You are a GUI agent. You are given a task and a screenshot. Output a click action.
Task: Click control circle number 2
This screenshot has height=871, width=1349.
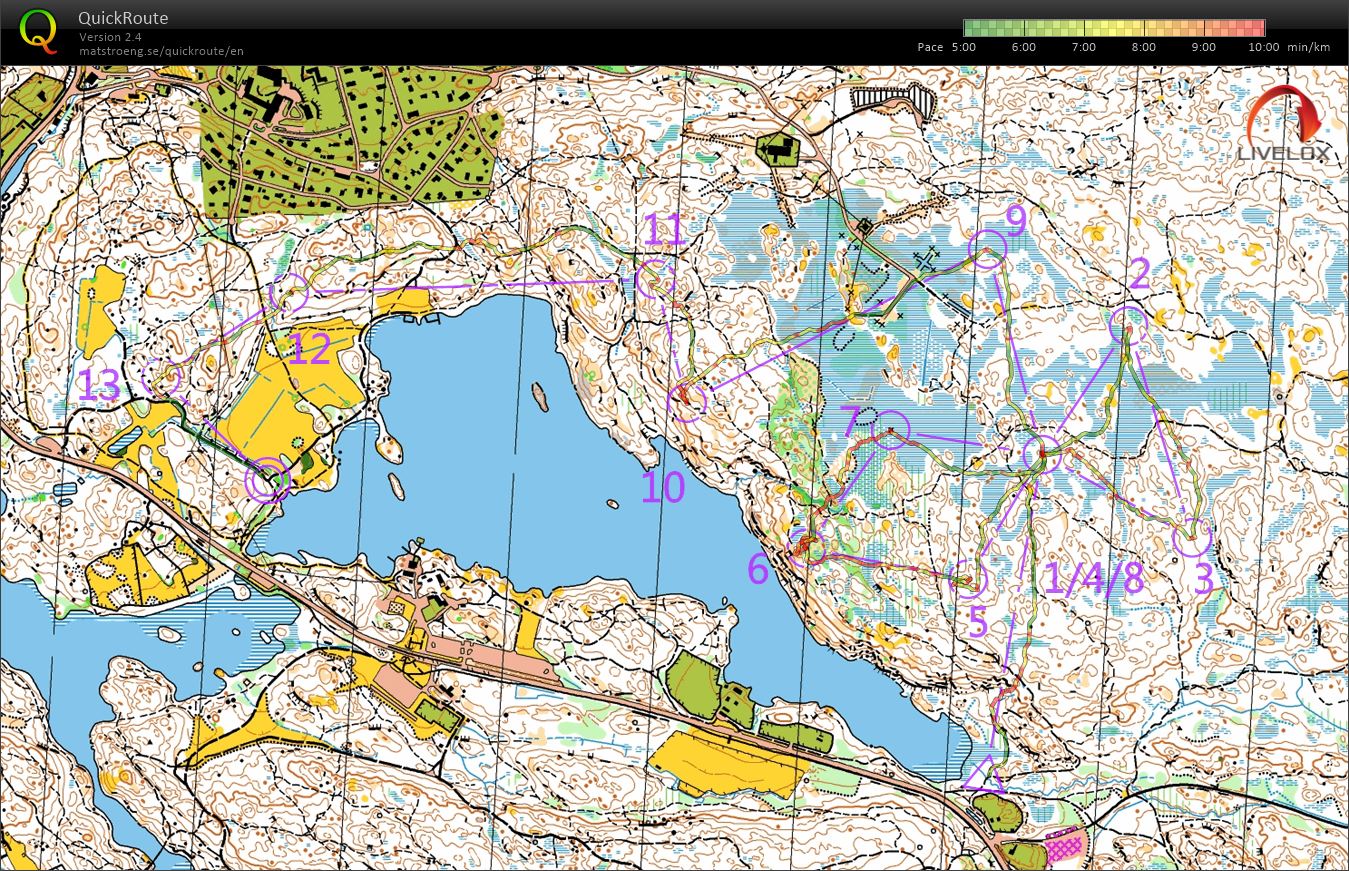[x=1128, y=323]
